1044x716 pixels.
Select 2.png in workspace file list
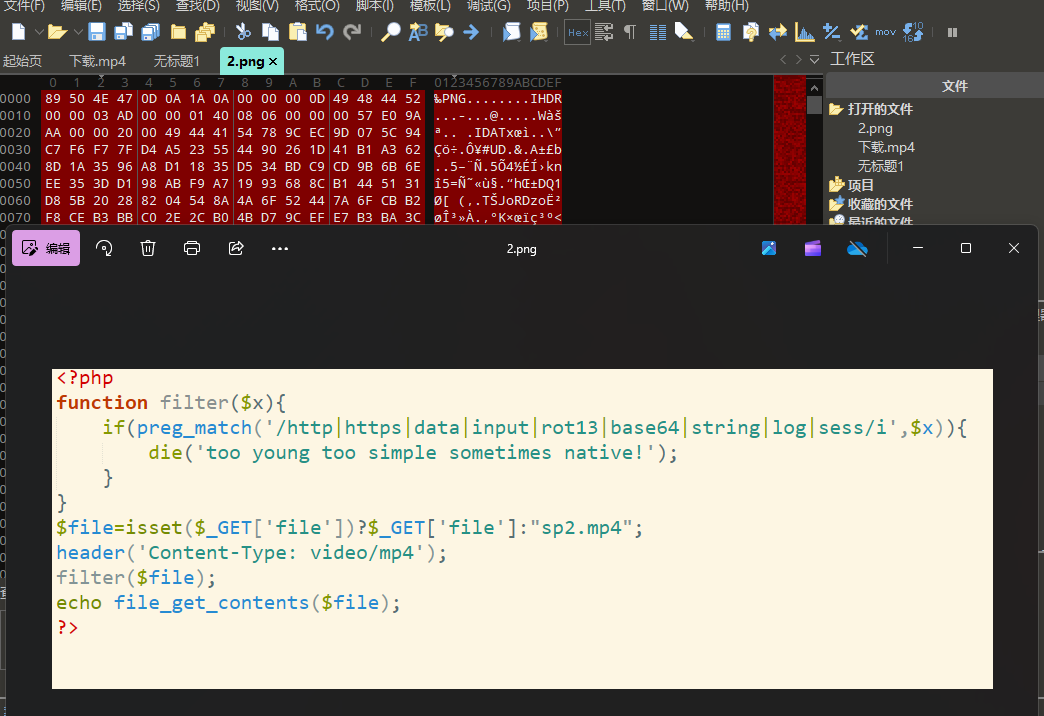[x=875, y=129]
